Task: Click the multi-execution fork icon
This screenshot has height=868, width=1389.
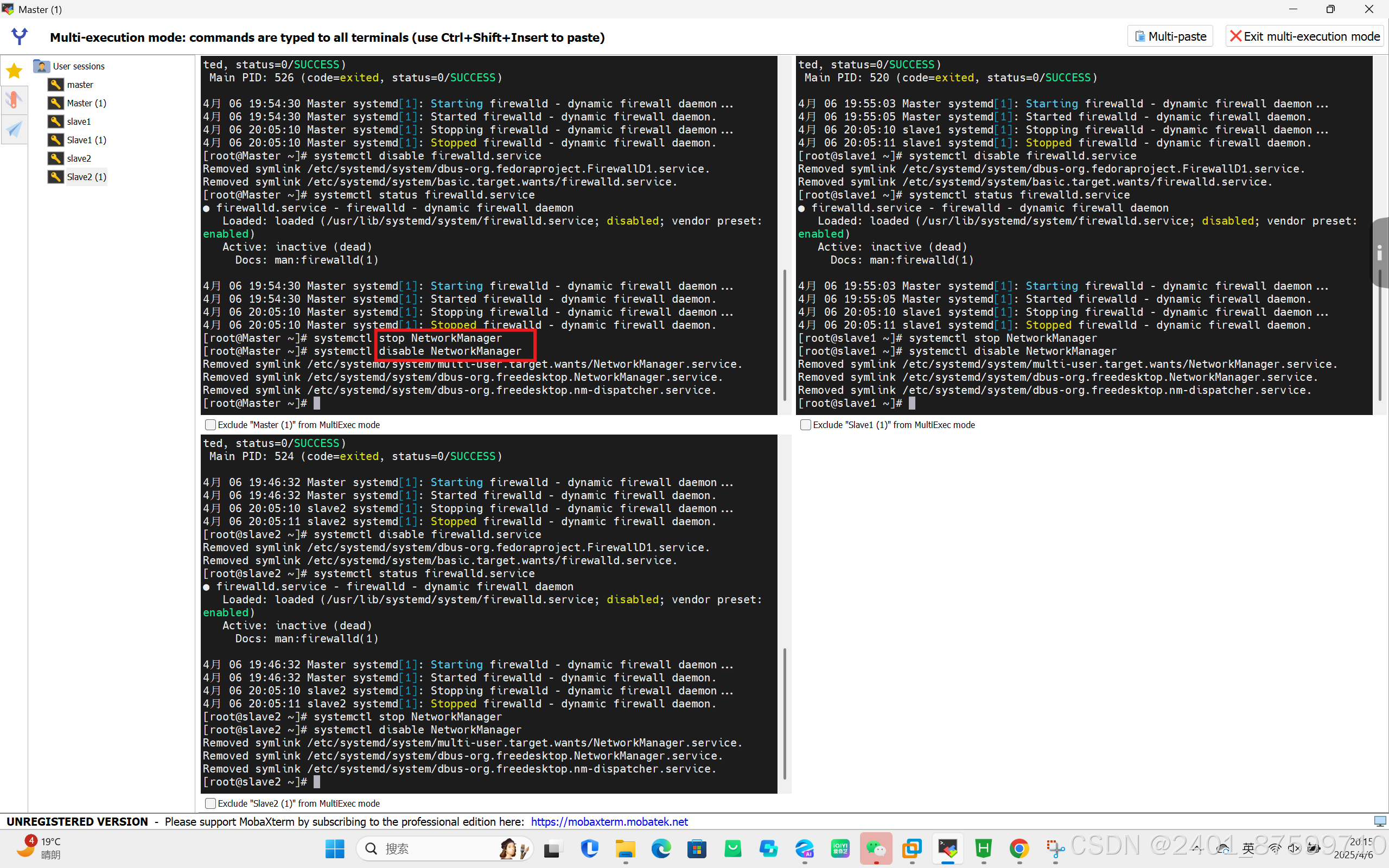Action: point(20,37)
